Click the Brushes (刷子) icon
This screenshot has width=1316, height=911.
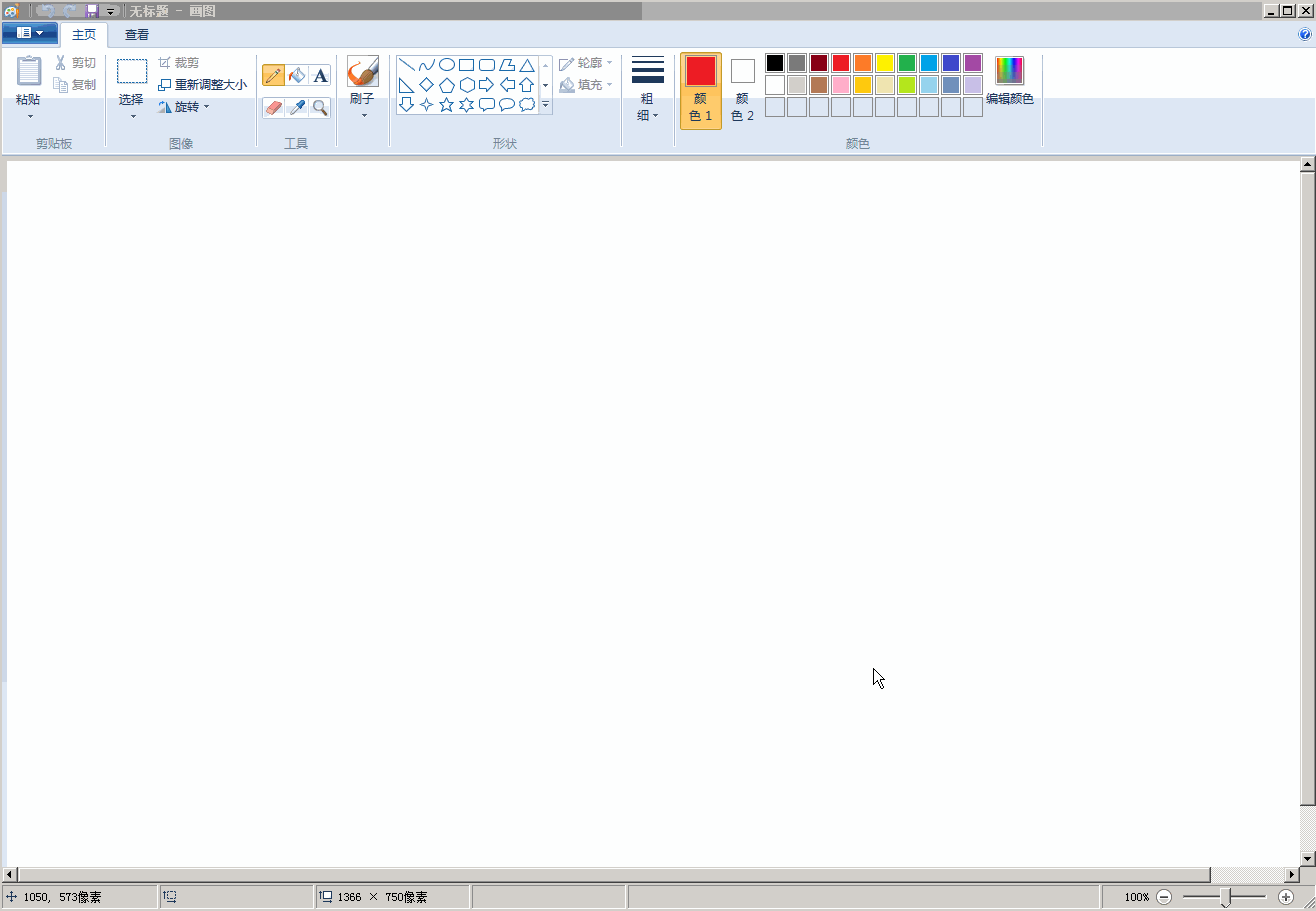pos(362,72)
